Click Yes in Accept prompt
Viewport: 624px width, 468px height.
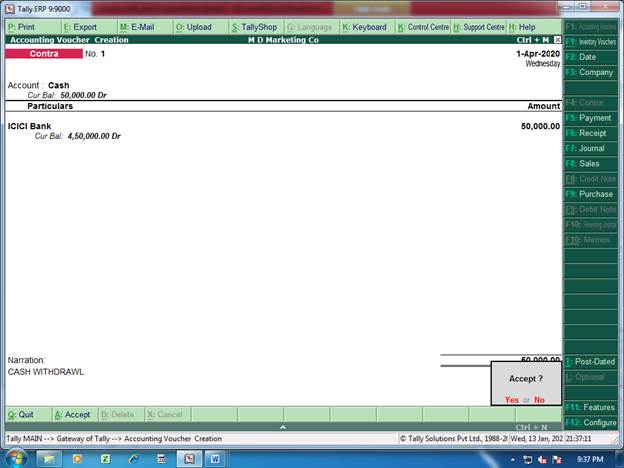pos(511,400)
